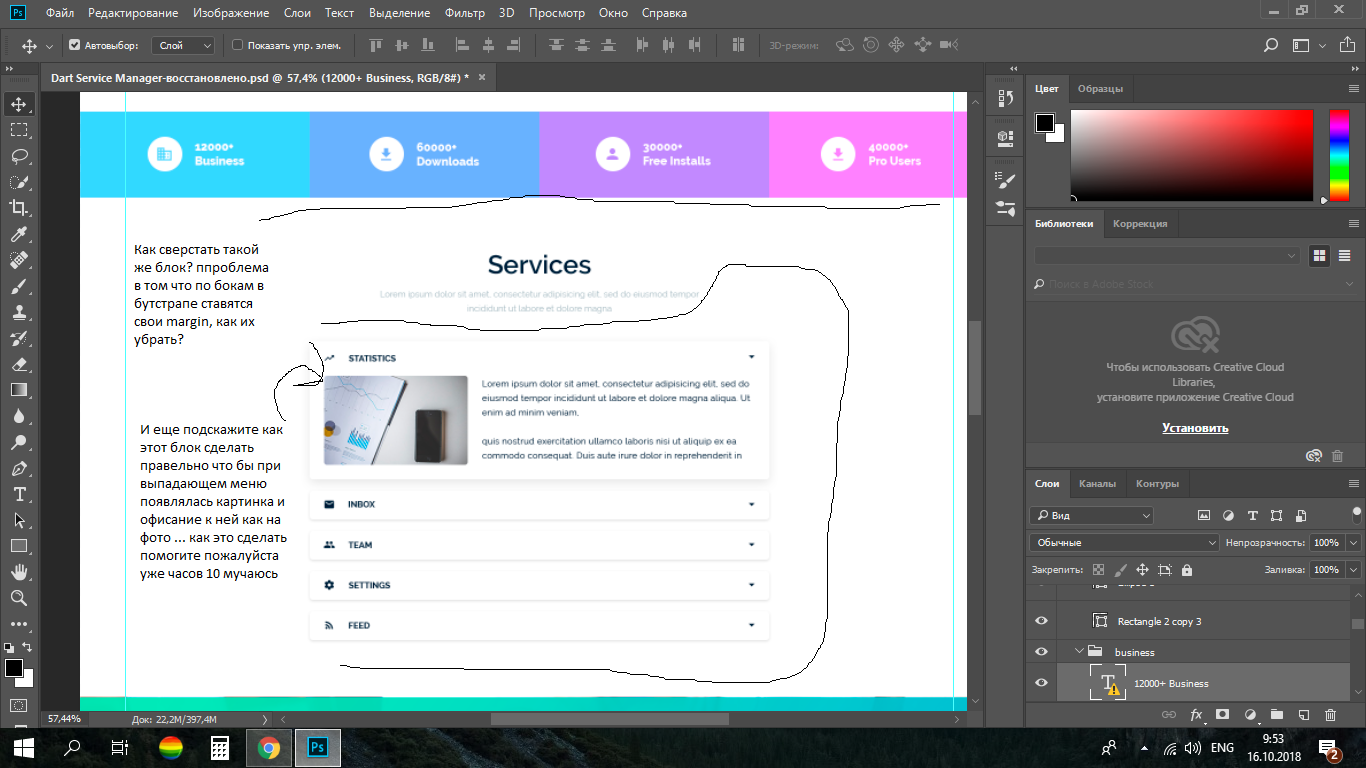Enable Показать упр. элем. checkbox
The image size is (1366, 768).
(x=237, y=45)
